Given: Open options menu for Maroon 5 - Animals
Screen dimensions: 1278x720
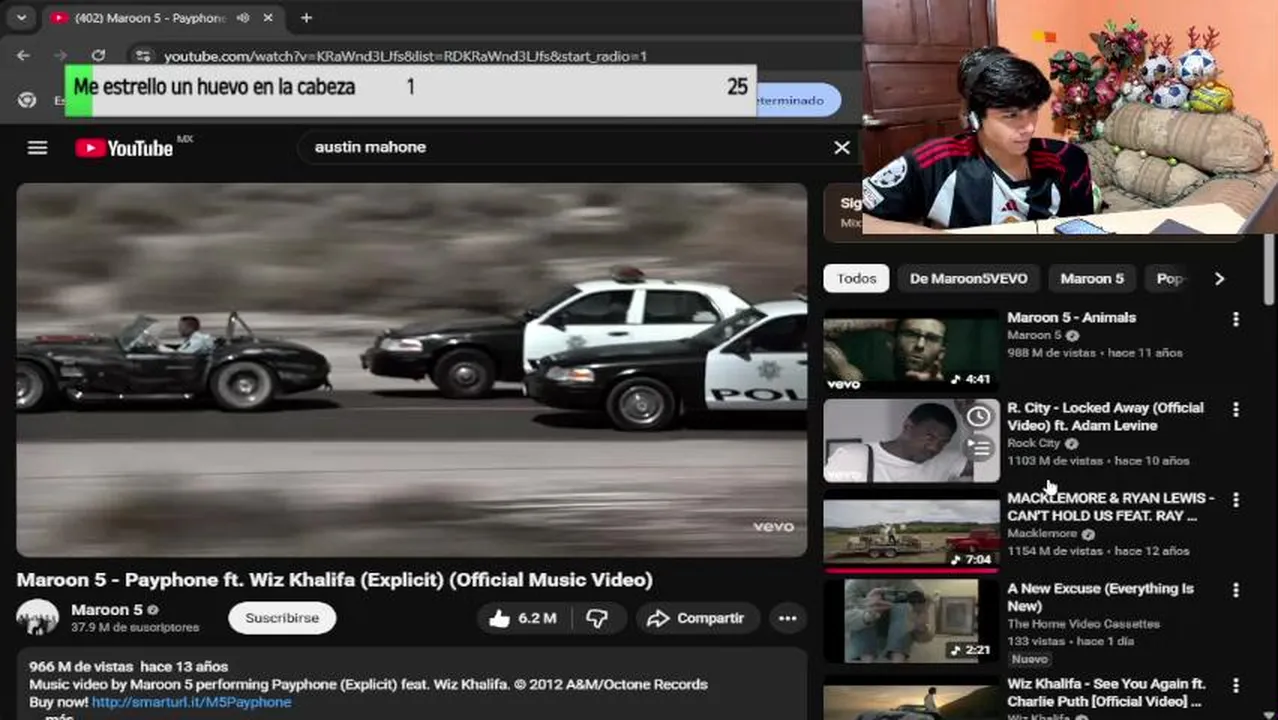Looking at the screenshot, I should click(1236, 319).
